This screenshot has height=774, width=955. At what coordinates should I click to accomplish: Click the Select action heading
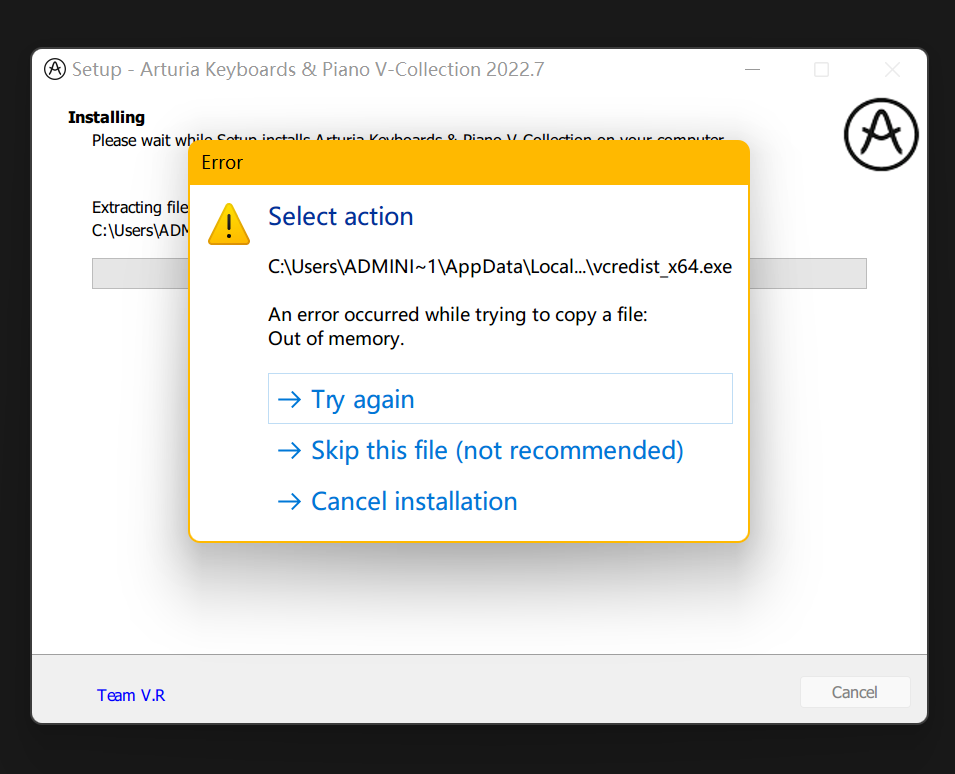click(340, 217)
